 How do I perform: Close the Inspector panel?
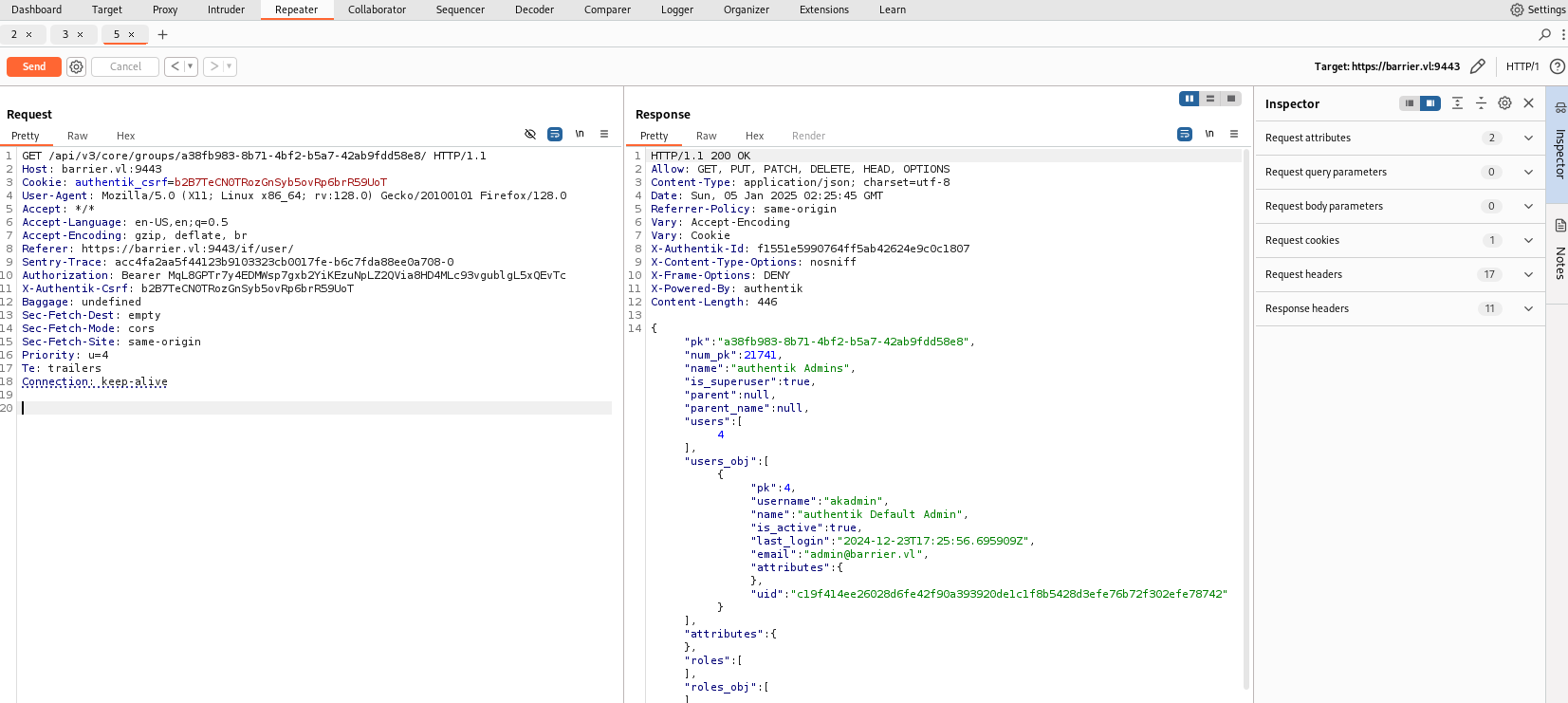pyautogui.click(x=1528, y=103)
